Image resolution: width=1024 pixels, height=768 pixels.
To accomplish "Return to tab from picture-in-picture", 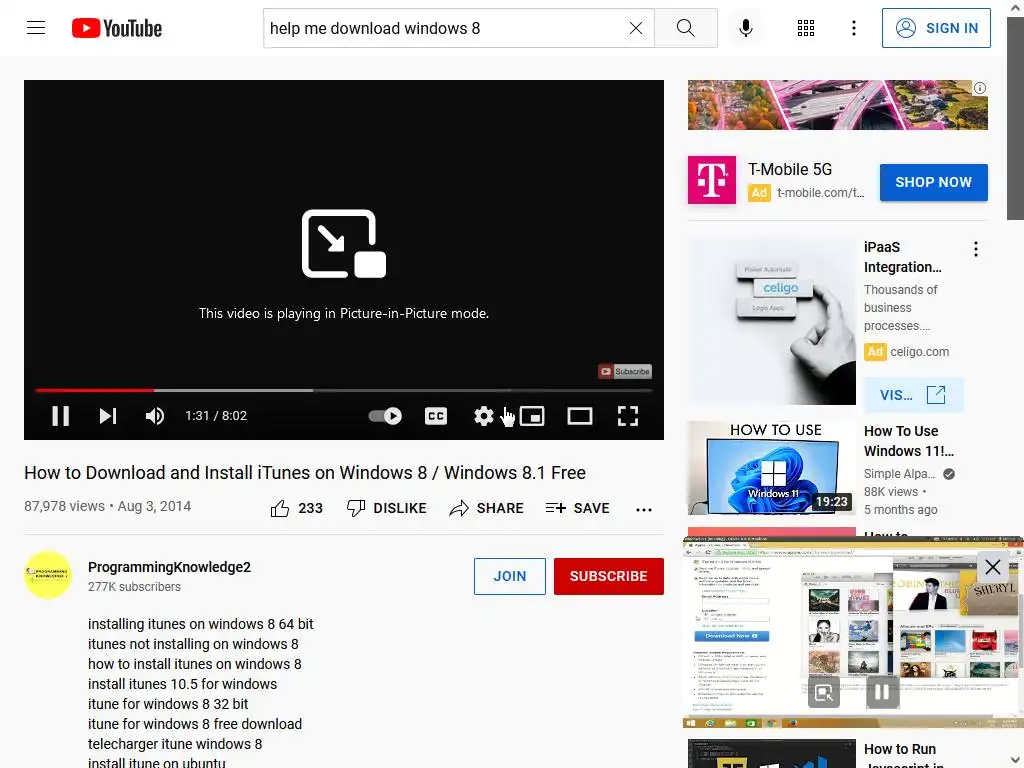I will click(824, 692).
